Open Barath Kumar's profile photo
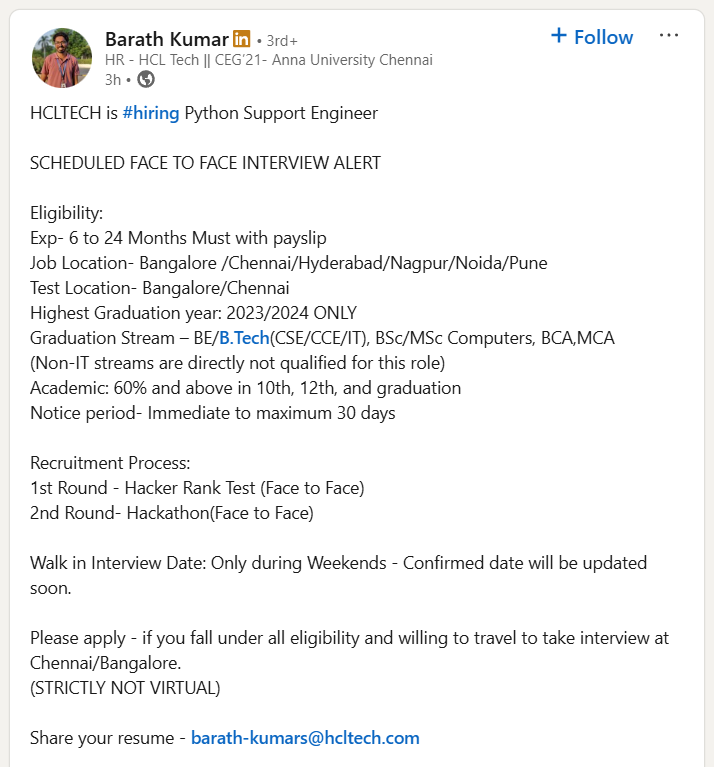This screenshot has height=767, width=714. (62, 58)
